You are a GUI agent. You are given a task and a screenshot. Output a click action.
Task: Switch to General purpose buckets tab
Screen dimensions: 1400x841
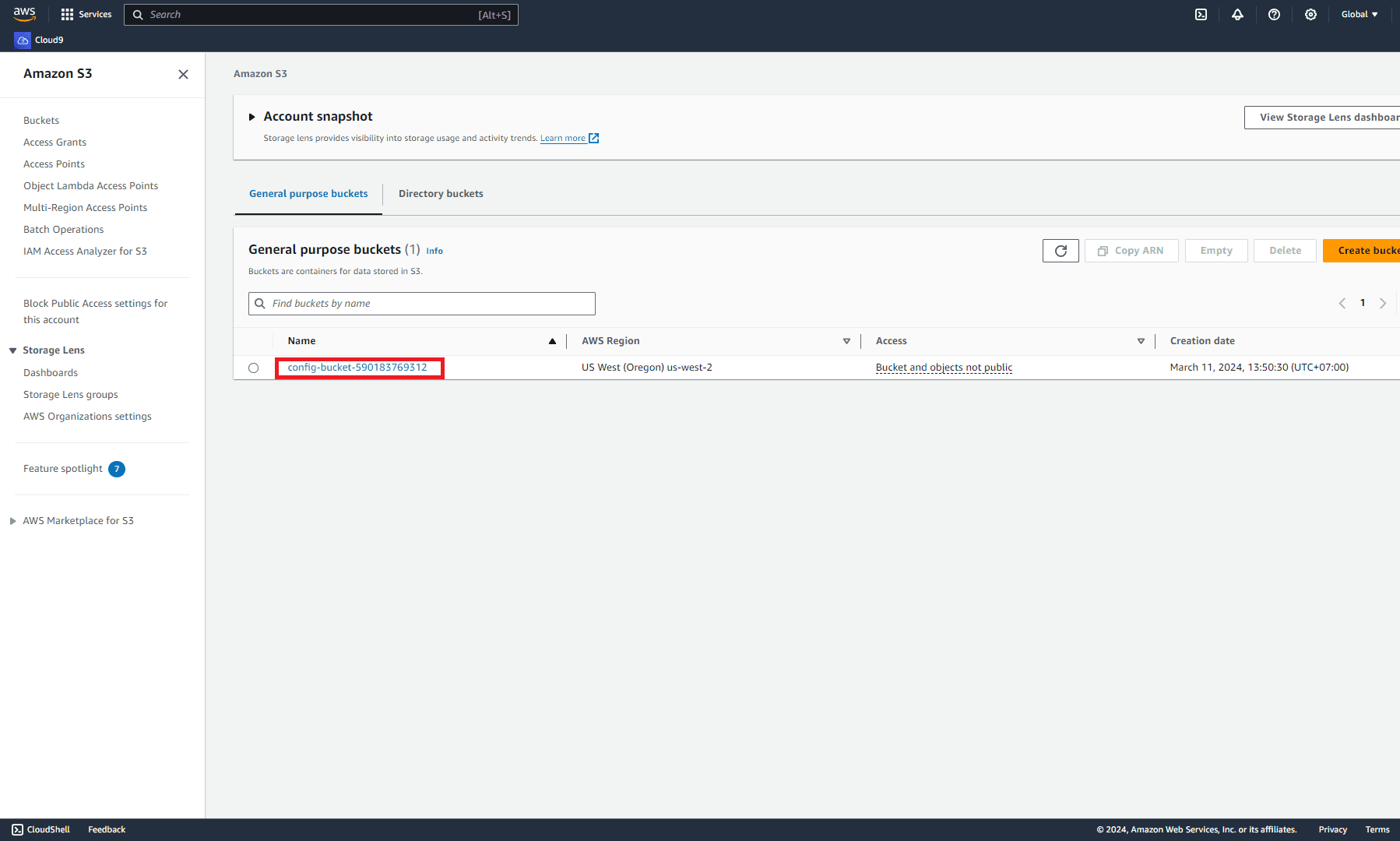[x=308, y=194]
